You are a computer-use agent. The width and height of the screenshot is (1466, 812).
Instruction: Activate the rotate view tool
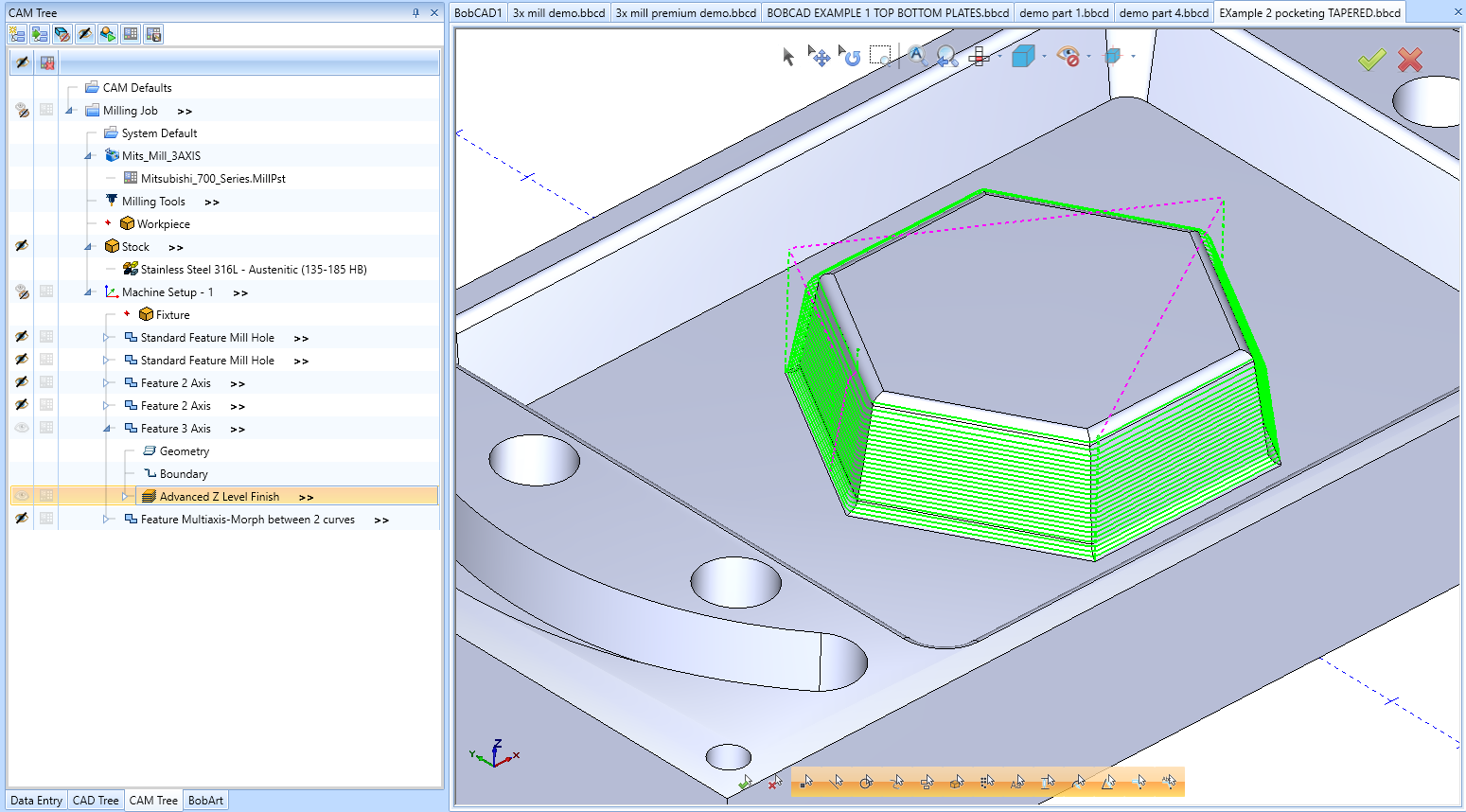851,57
